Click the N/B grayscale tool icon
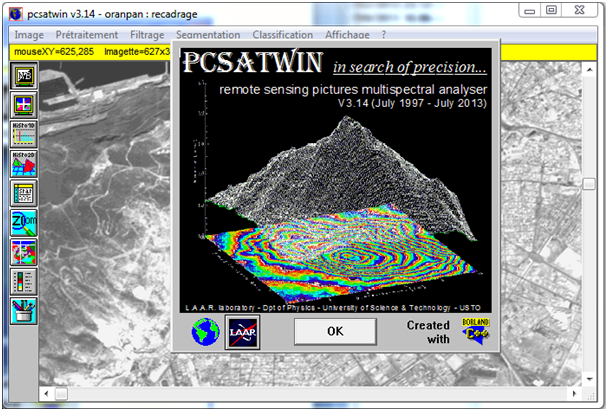This screenshot has width=608, height=411. [x=23, y=75]
